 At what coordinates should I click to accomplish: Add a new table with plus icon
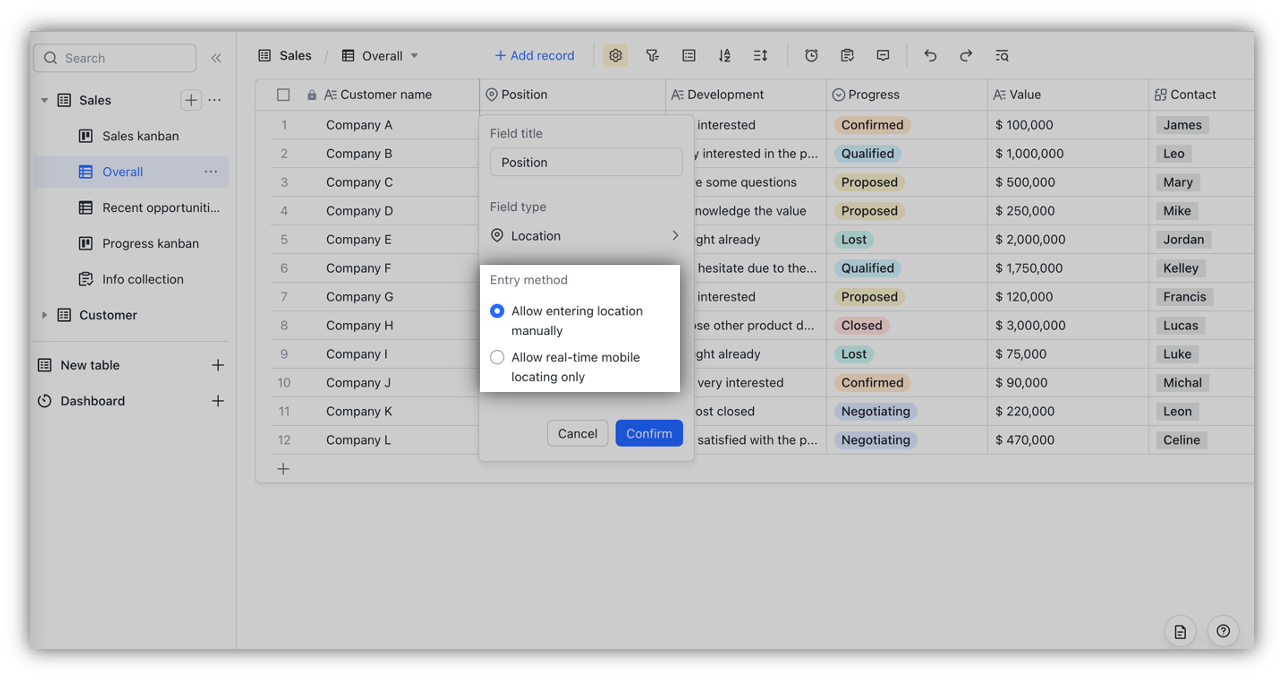pyautogui.click(x=218, y=365)
